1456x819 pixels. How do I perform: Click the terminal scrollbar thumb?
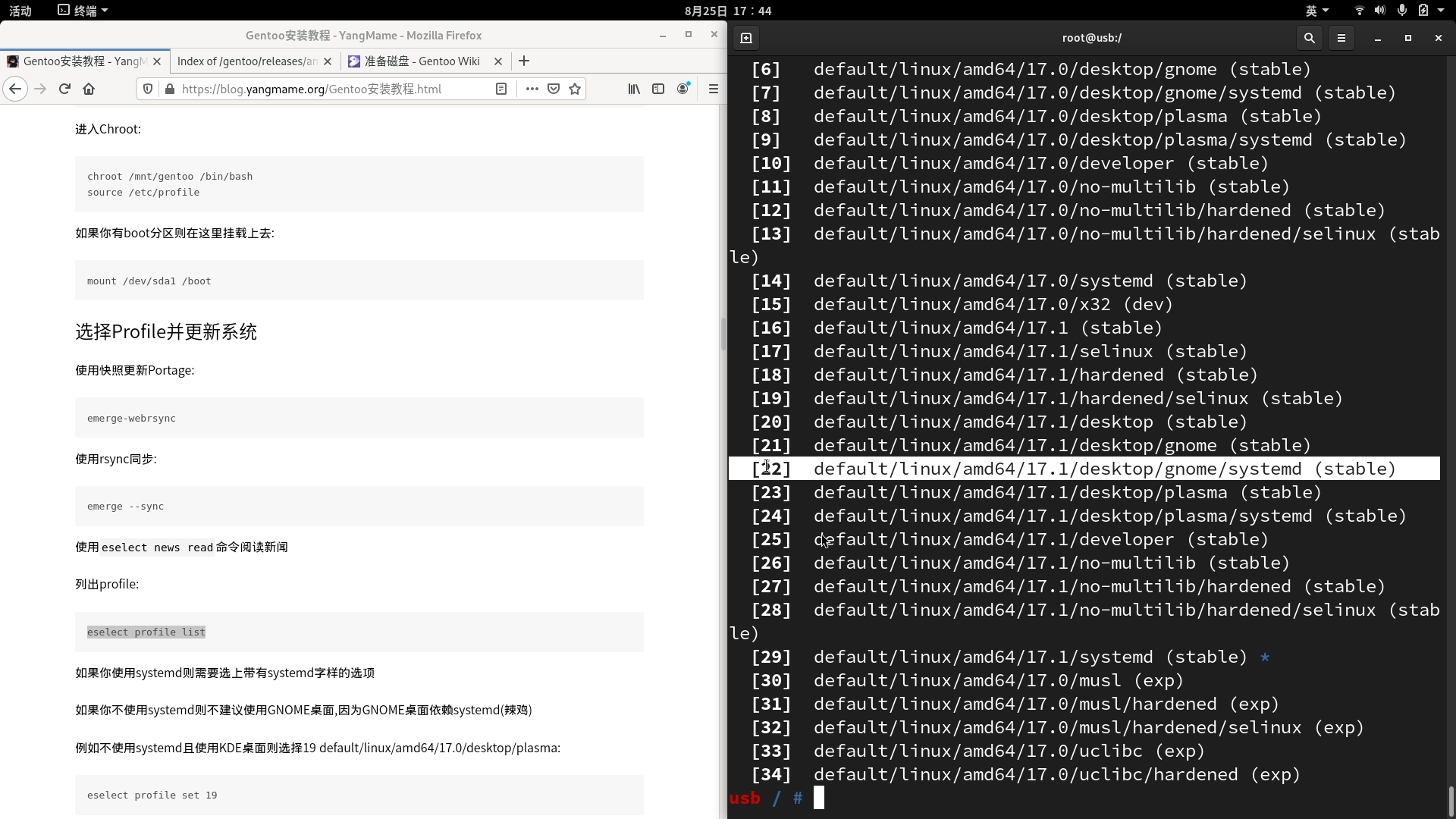[1451, 801]
